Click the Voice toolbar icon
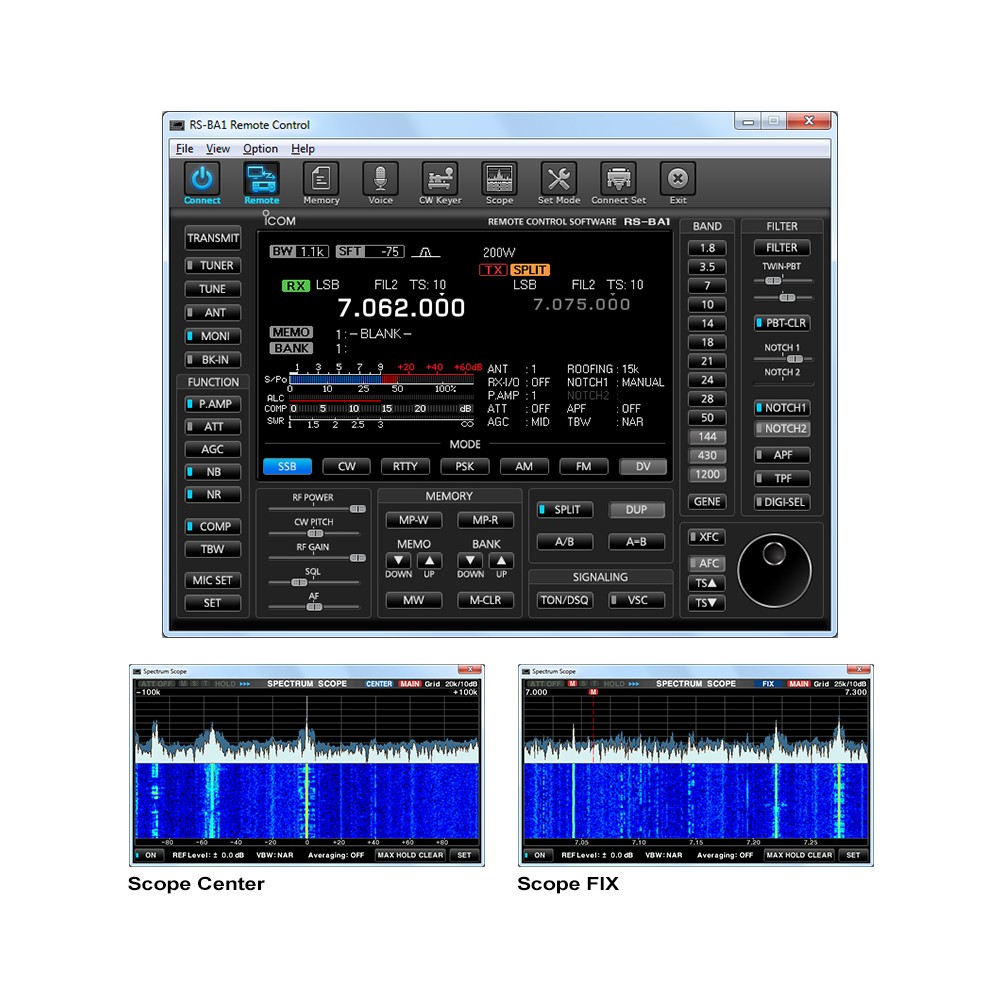Screen dimensions: 1000x1000 (x=380, y=180)
